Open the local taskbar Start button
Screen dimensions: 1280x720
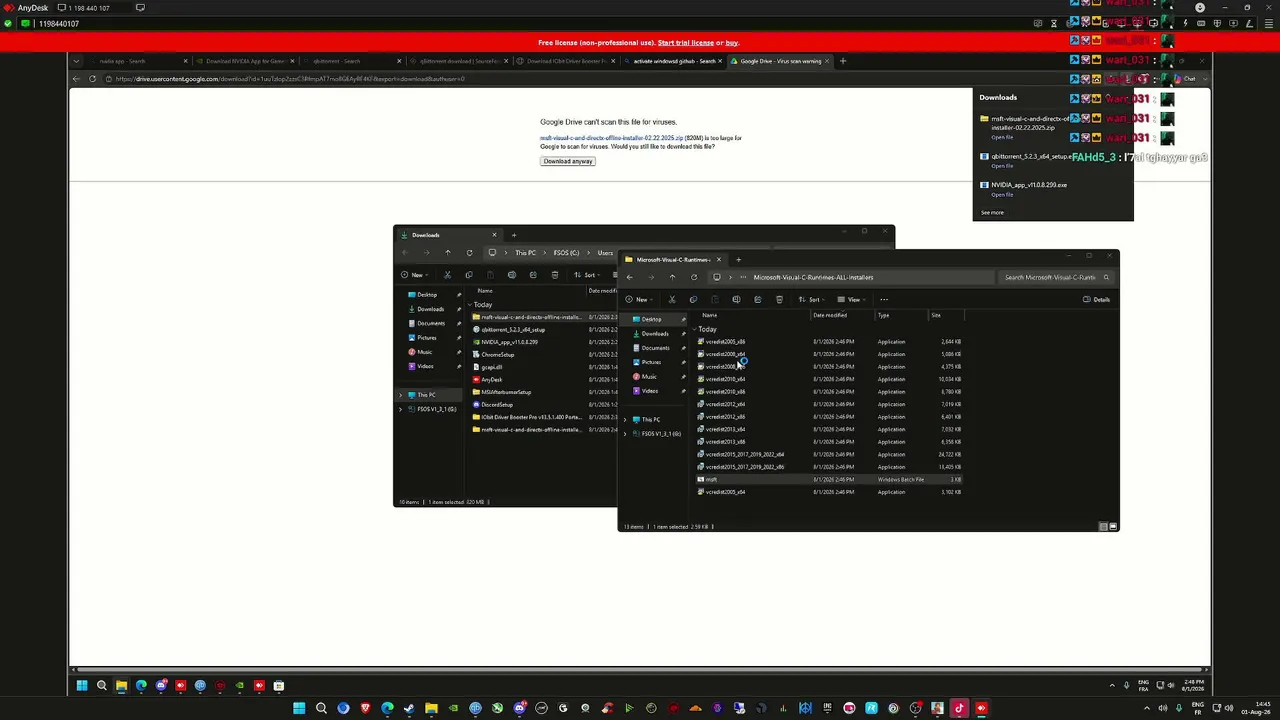(x=299, y=708)
